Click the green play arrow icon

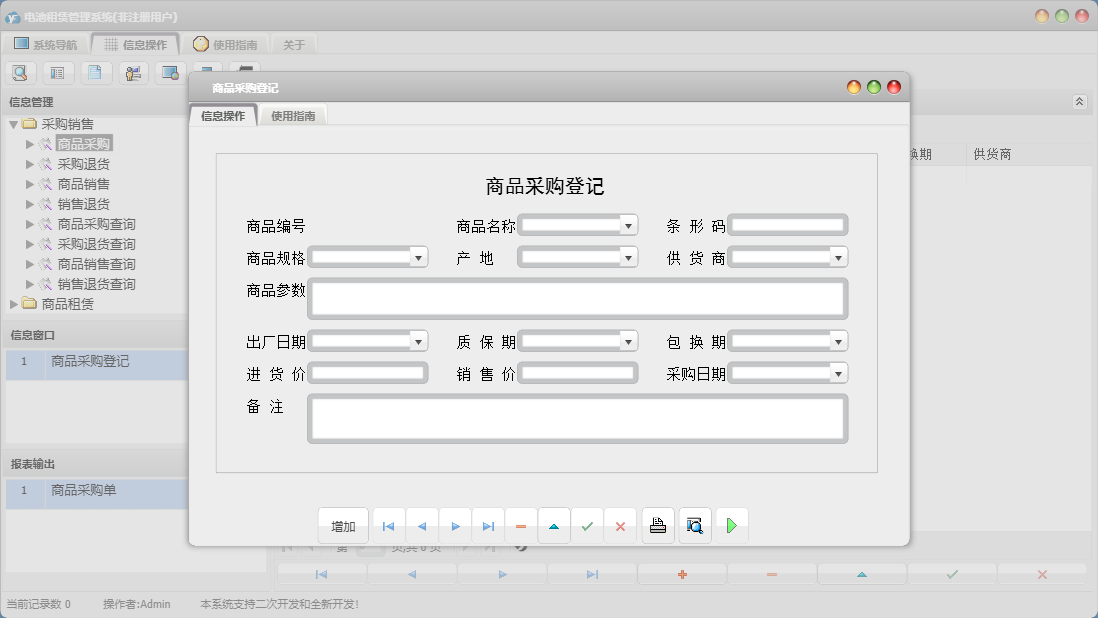click(x=732, y=526)
